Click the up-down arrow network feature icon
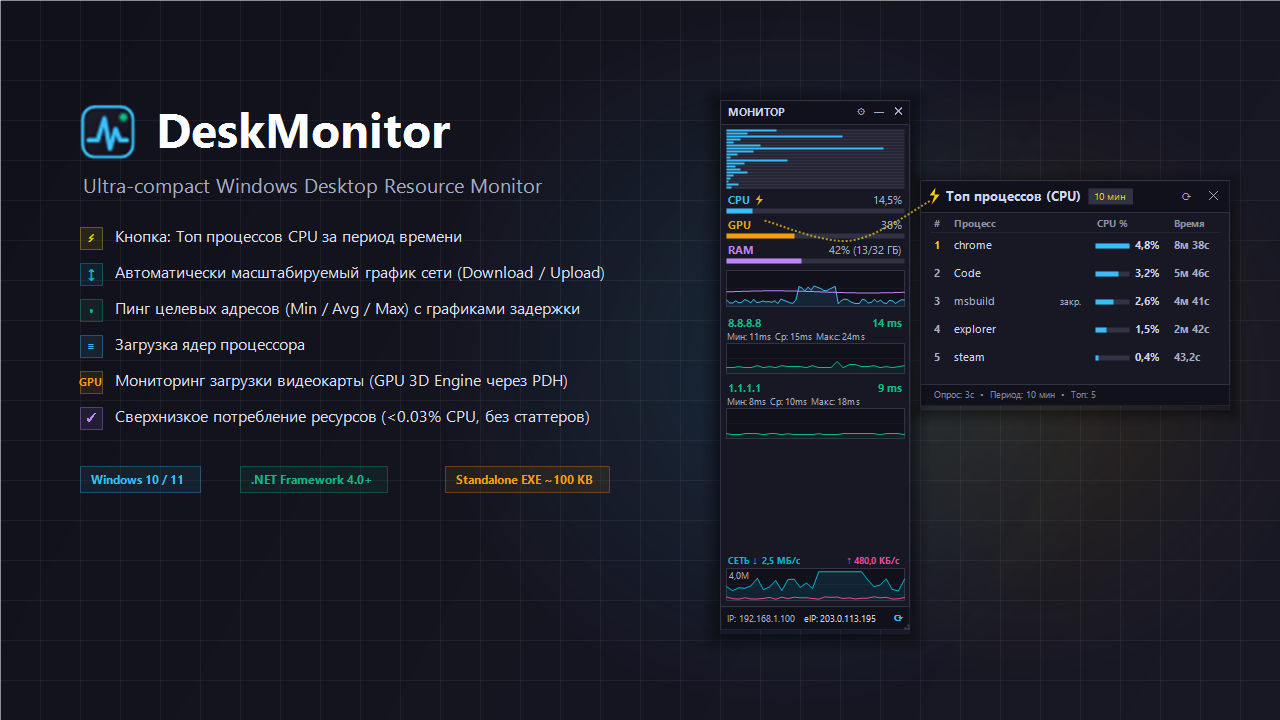 (92, 274)
